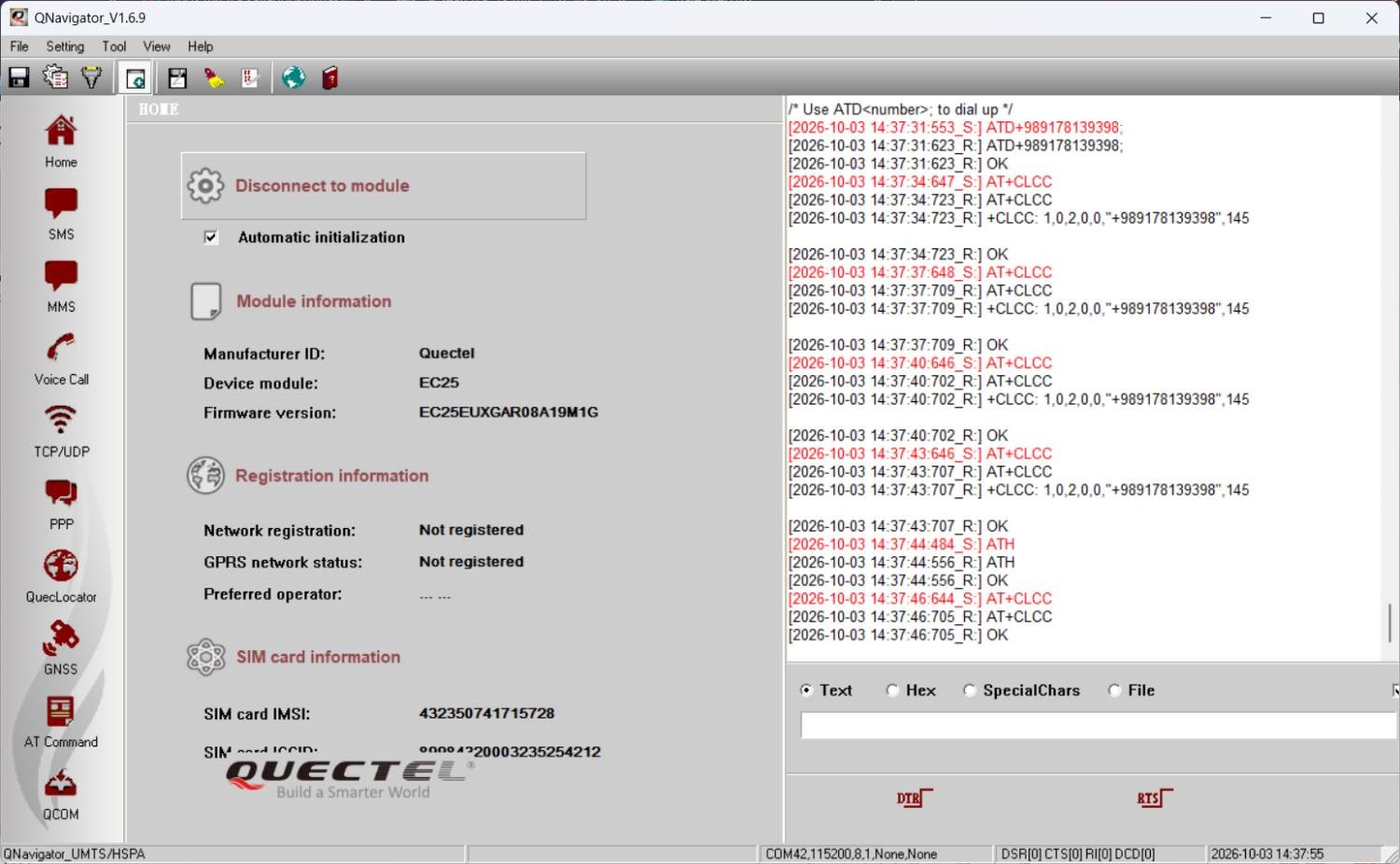The width and height of the screenshot is (1400, 864).
Task: Open the red help book icon
Action: (329, 78)
